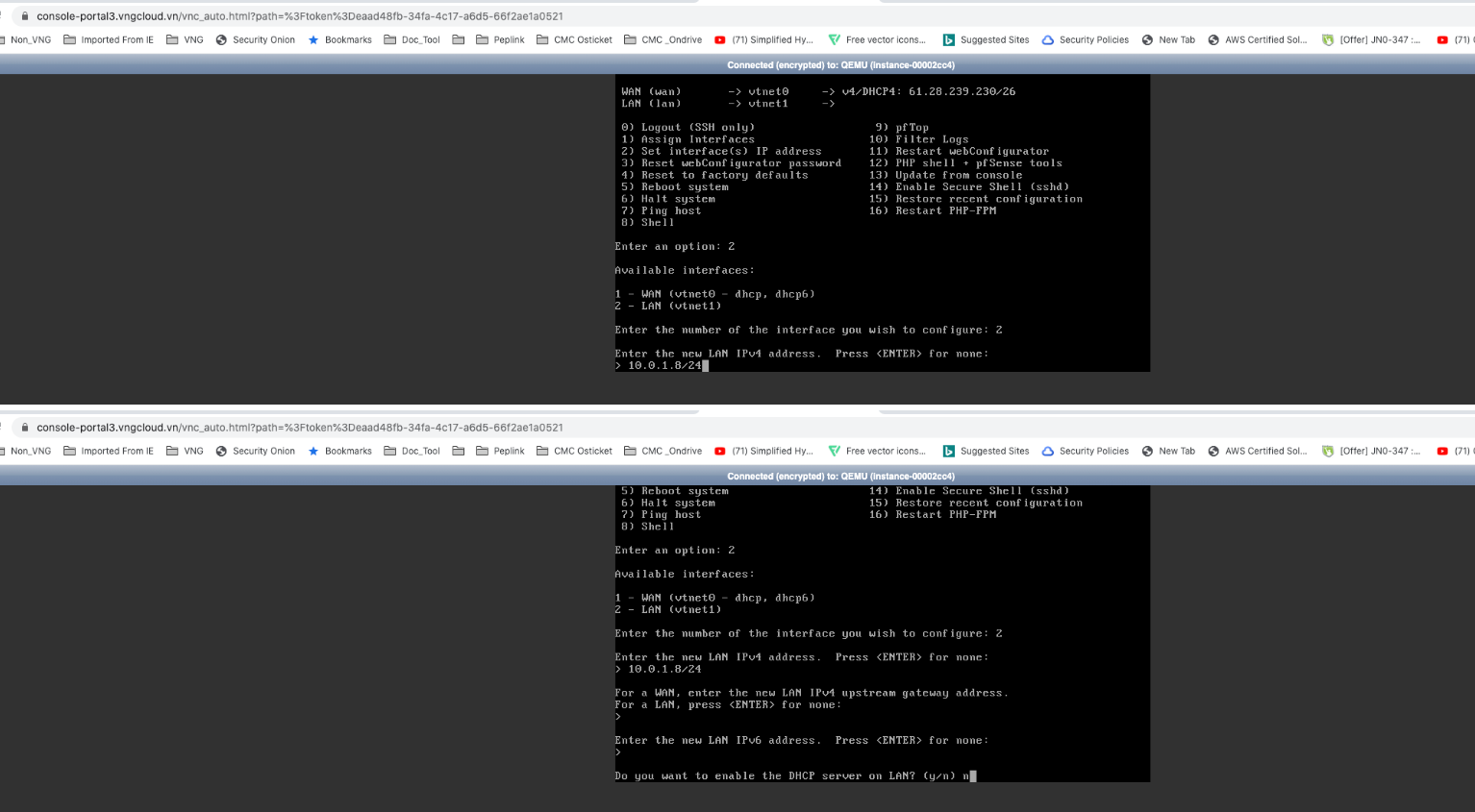Image resolution: width=1475 pixels, height=812 pixels.
Task: Click the terminal line showing 10.0.1.8/24 with cursor
Action: point(664,366)
